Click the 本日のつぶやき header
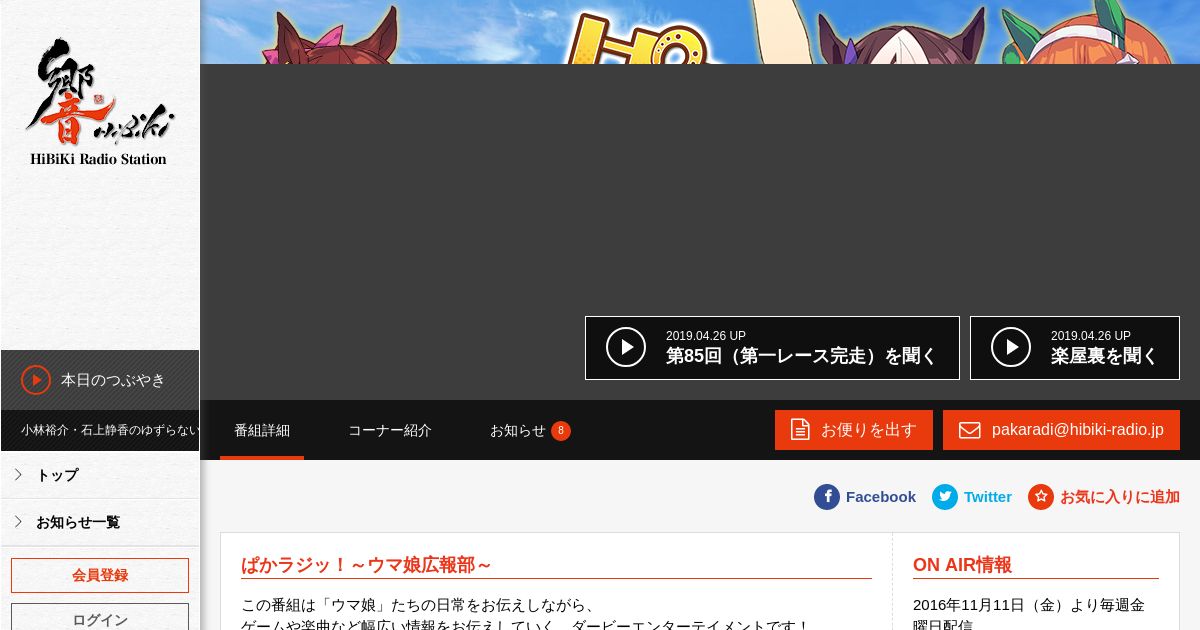This screenshot has width=1200, height=630. pyautogui.click(x=100, y=380)
